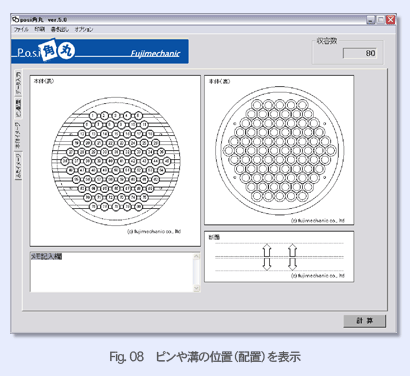Minimize the posi window
Screen dimensions: 410x376
pyautogui.click(x=371, y=20)
